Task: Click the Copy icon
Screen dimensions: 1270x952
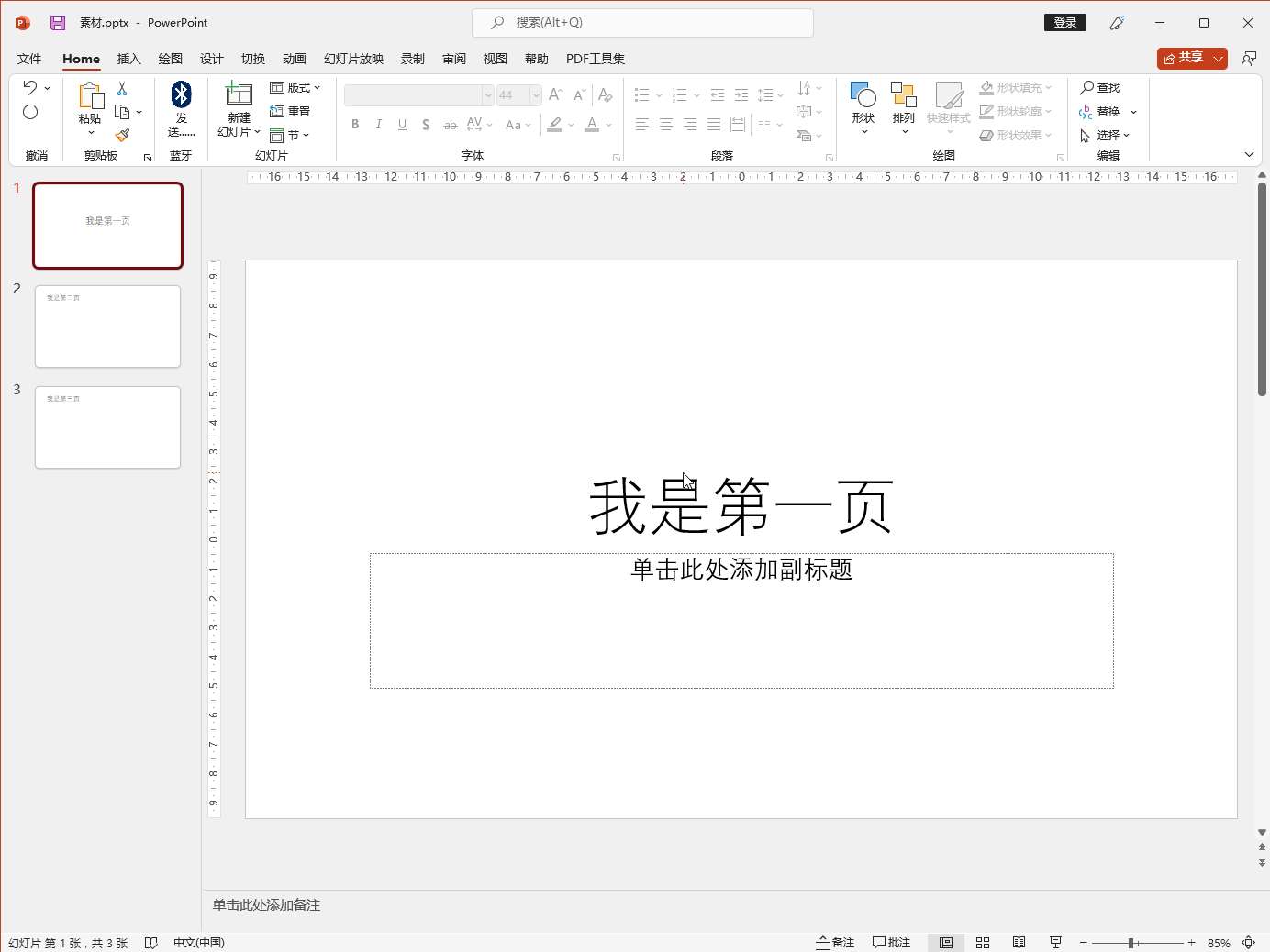Action: [x=122, y=112]
